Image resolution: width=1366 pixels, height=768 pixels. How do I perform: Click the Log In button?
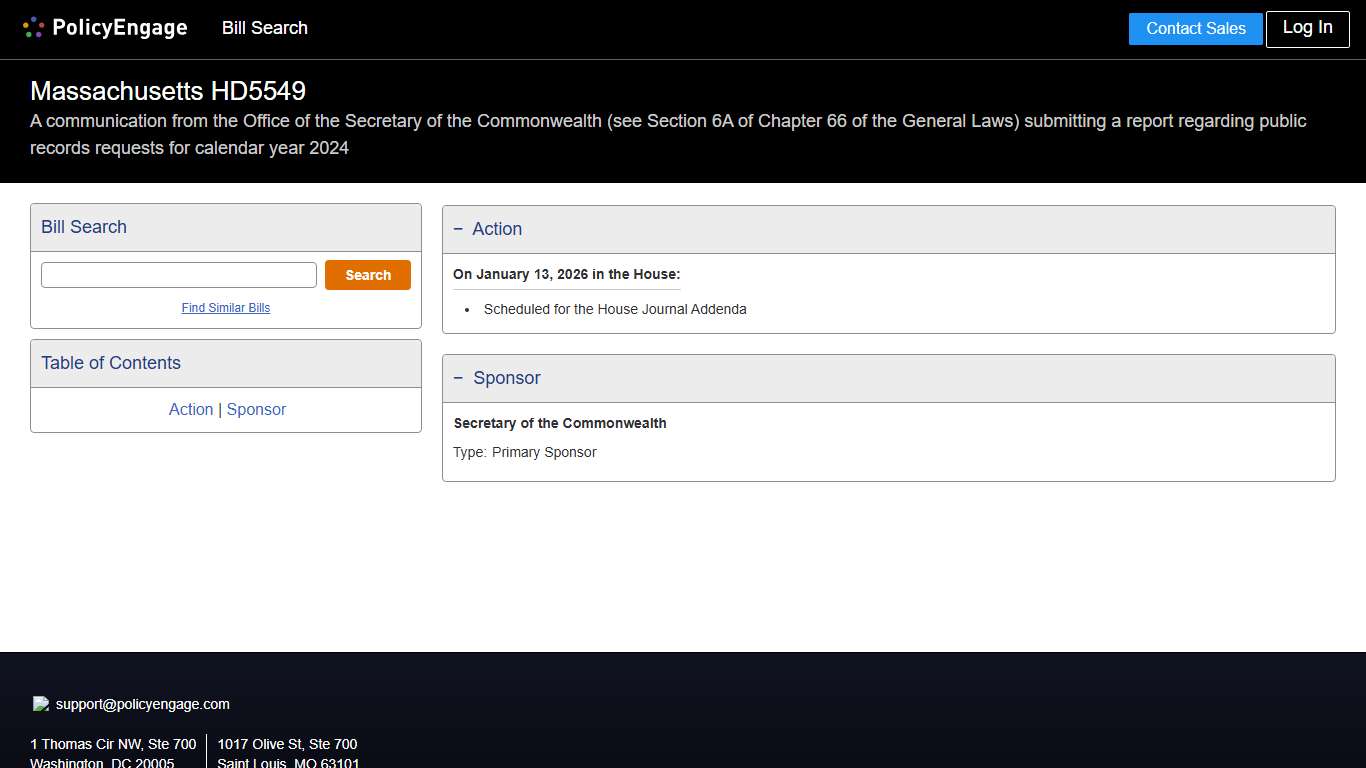tap(1307, 29)
